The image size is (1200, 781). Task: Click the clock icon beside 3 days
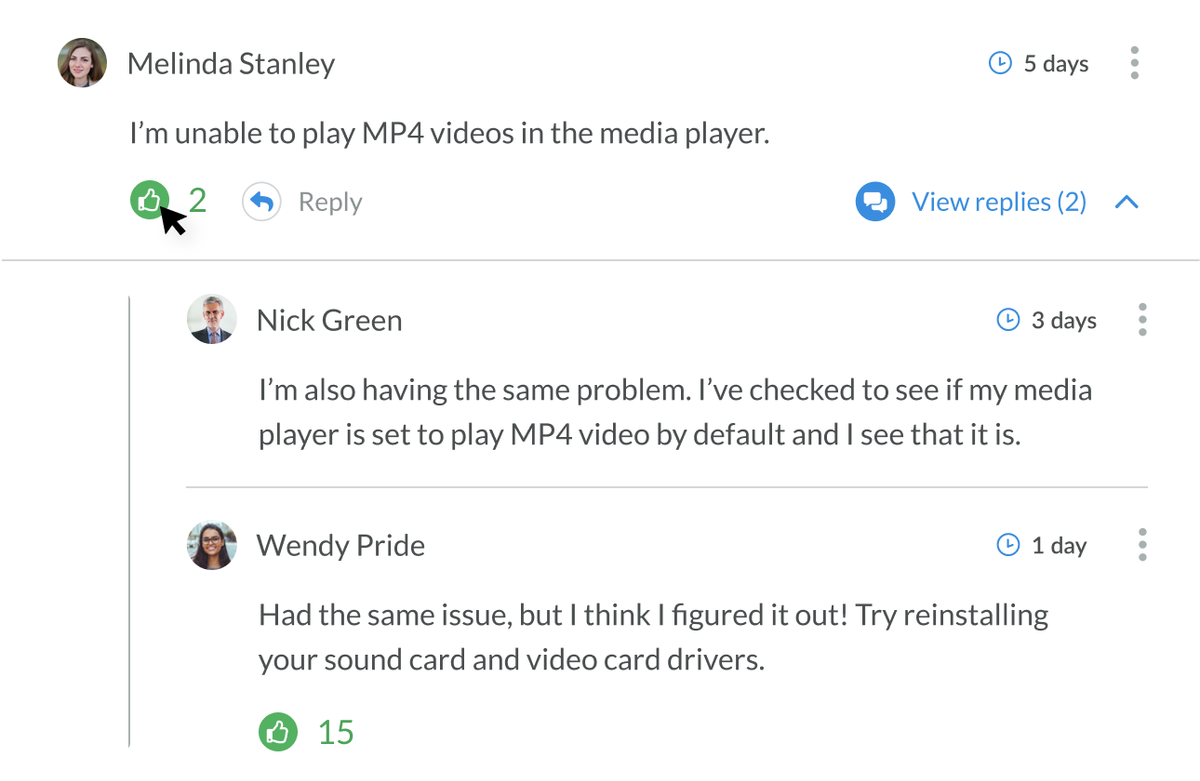click(1008, 320)
